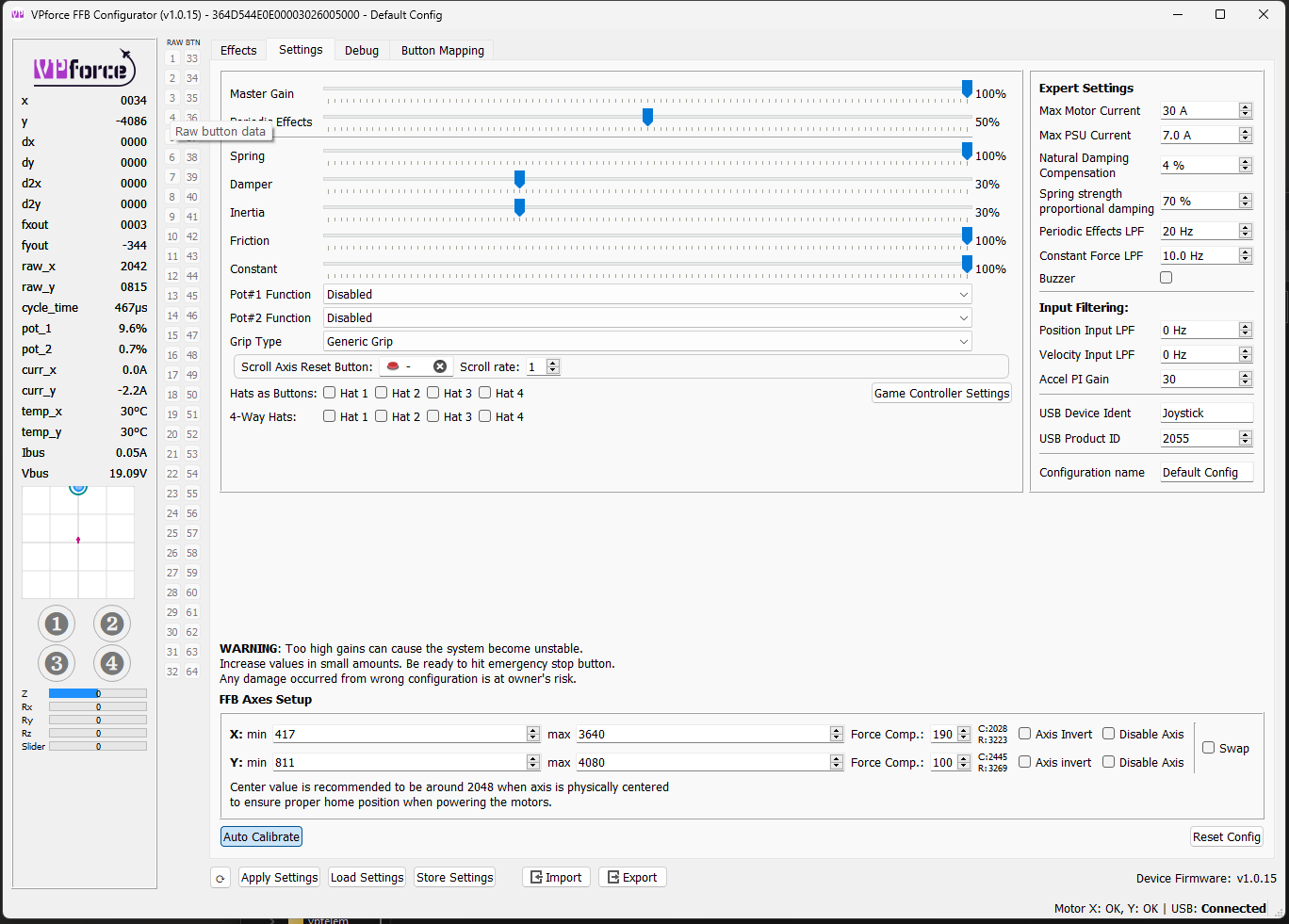Click the Auto Calibrate button
Image resolution: width=1289 pixels, height=924 pixels.
point(261,836)
